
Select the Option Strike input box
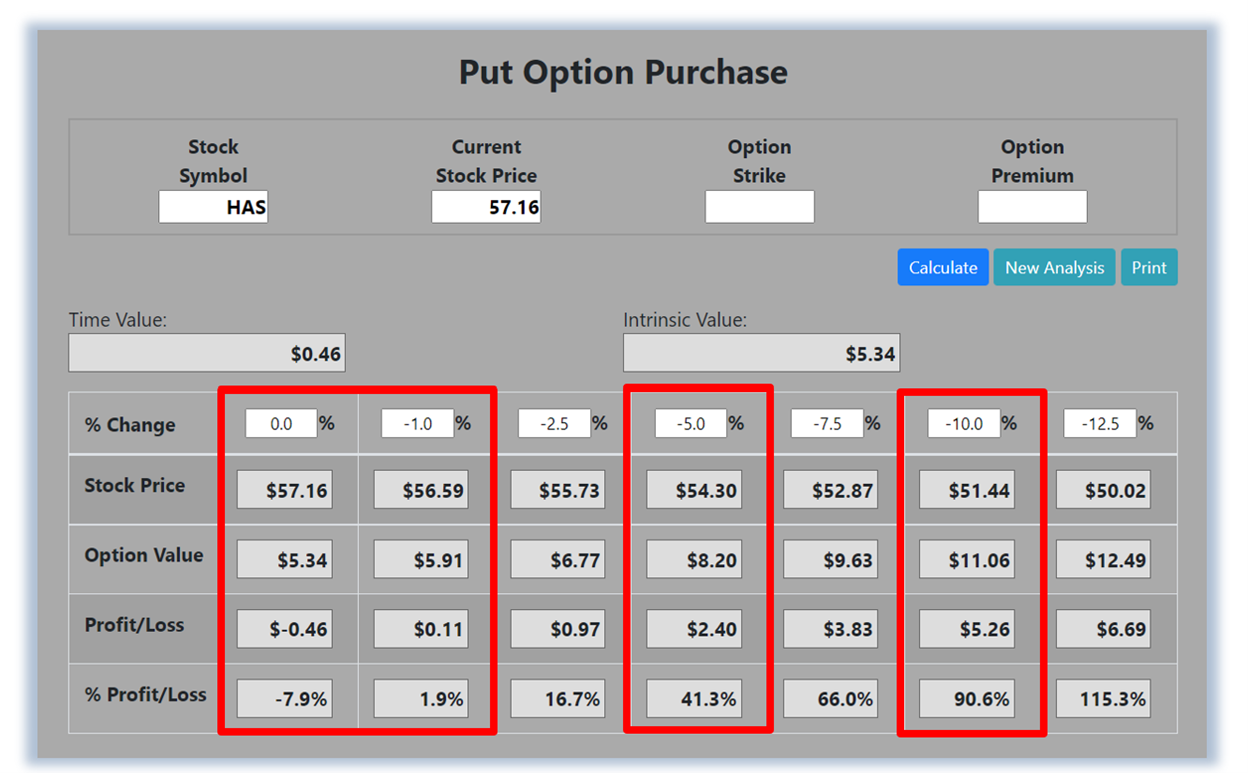pyautogui.click(x=759, y=207)
